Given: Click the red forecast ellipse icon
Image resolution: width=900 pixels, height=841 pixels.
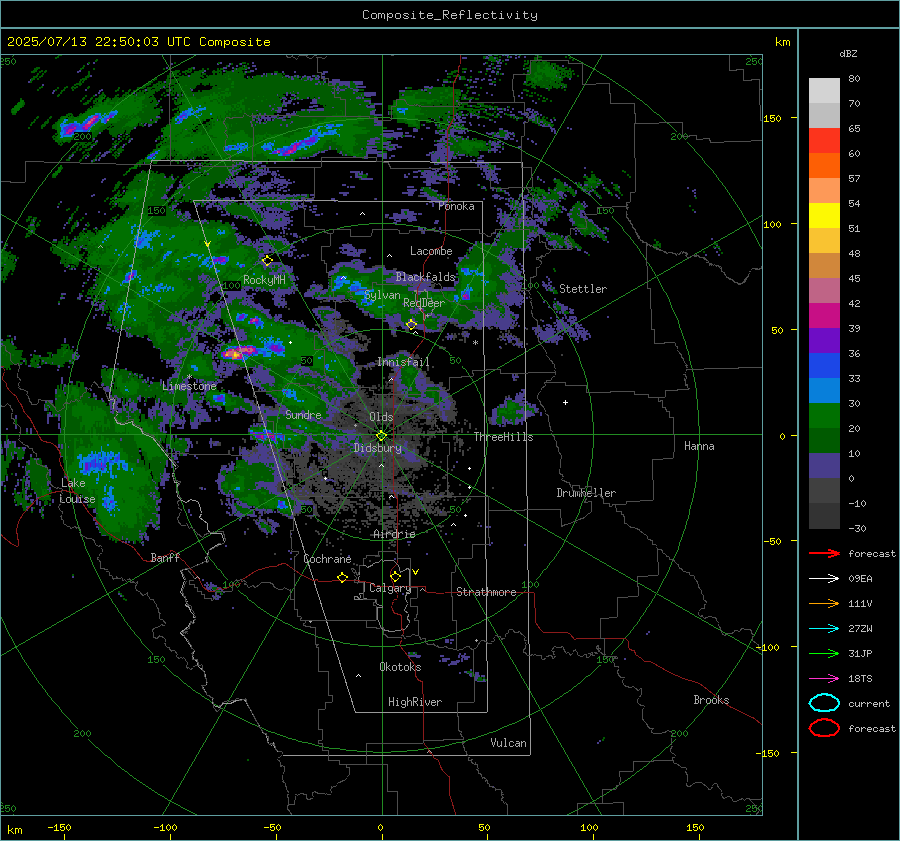Looking at the screenshot, I should tap(824, 728).
